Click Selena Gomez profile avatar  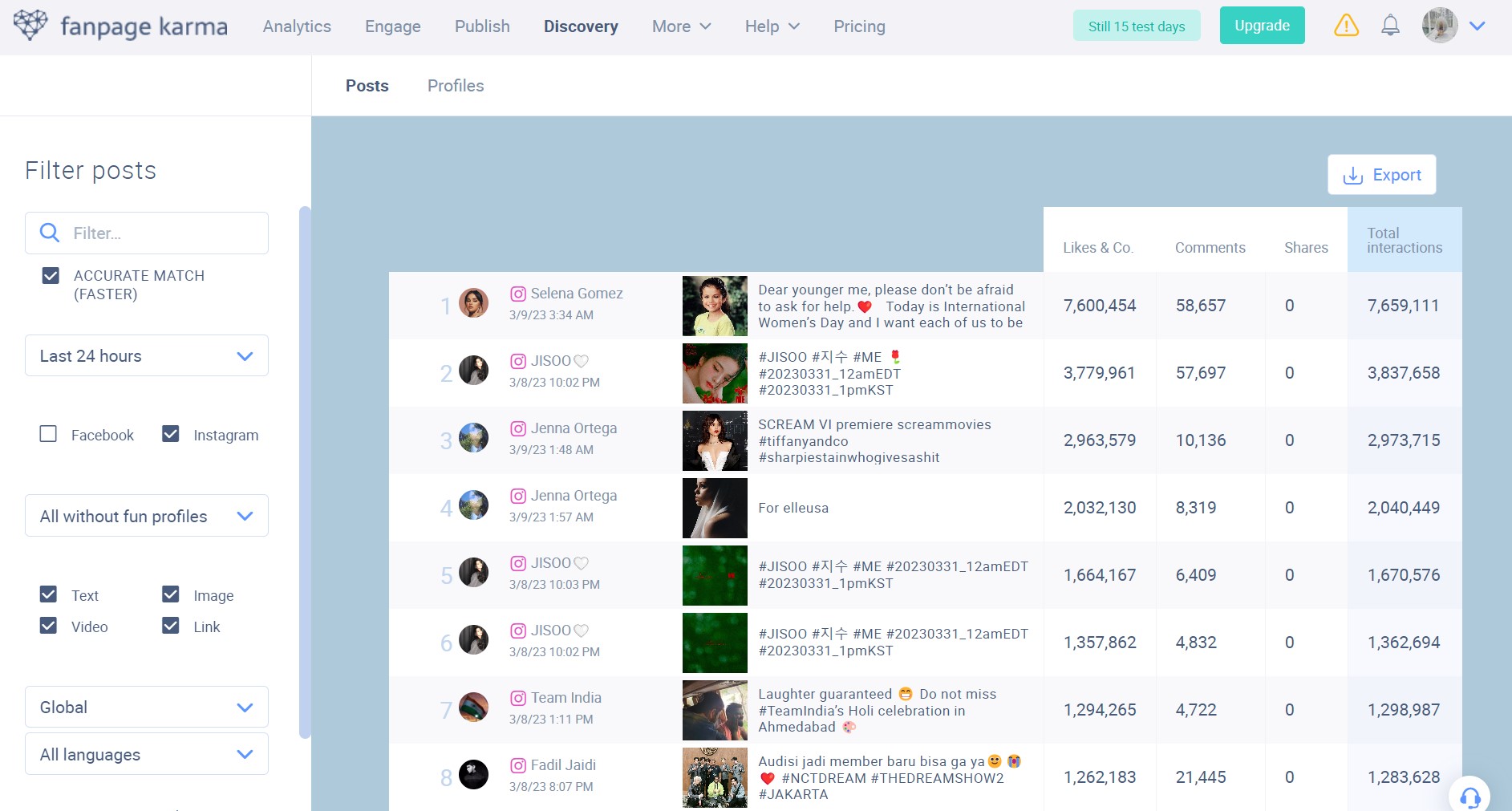pyautogui.click(x=473, y=303)
